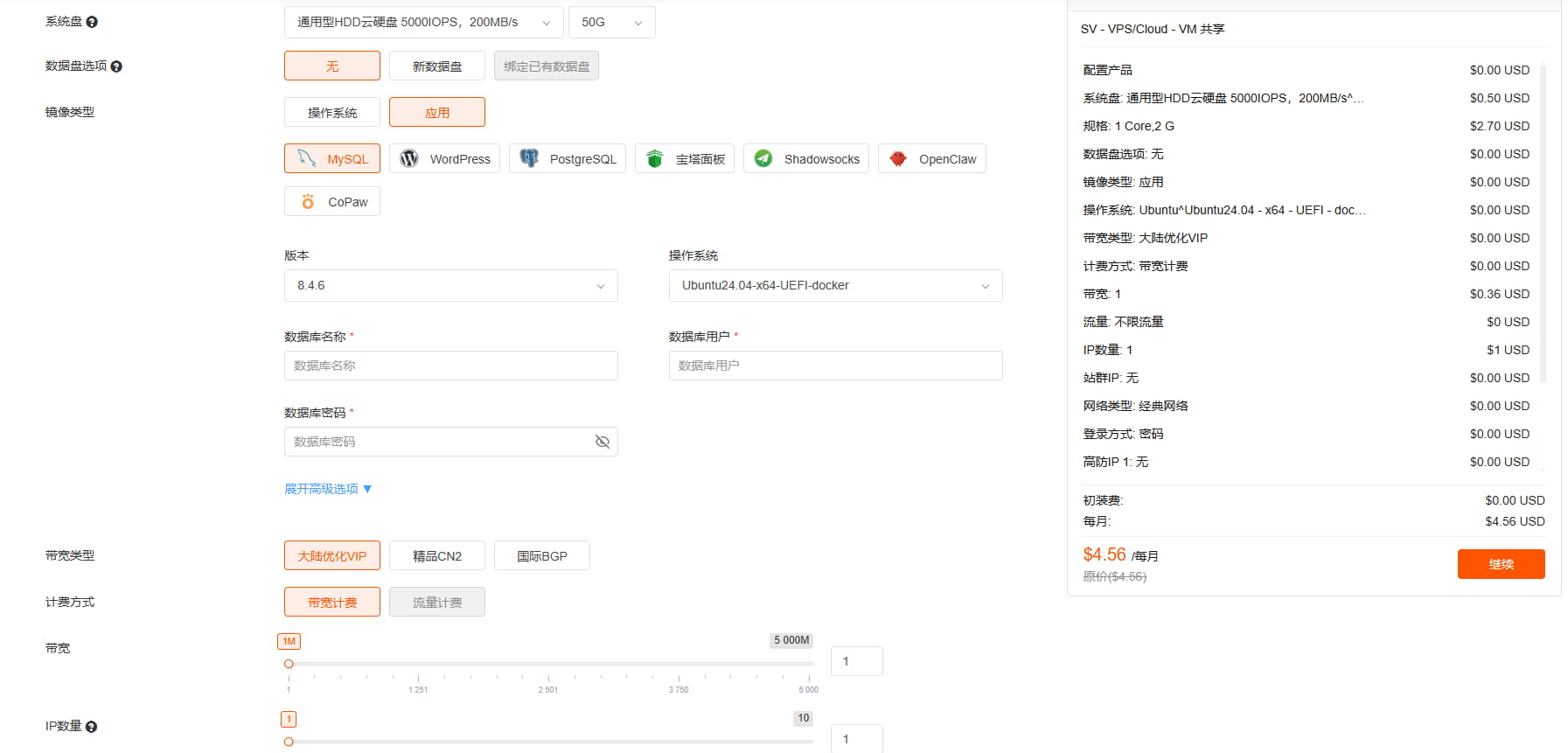Click help icon next to 系统盘
The image size is (1568, 753).
point(92,22)
